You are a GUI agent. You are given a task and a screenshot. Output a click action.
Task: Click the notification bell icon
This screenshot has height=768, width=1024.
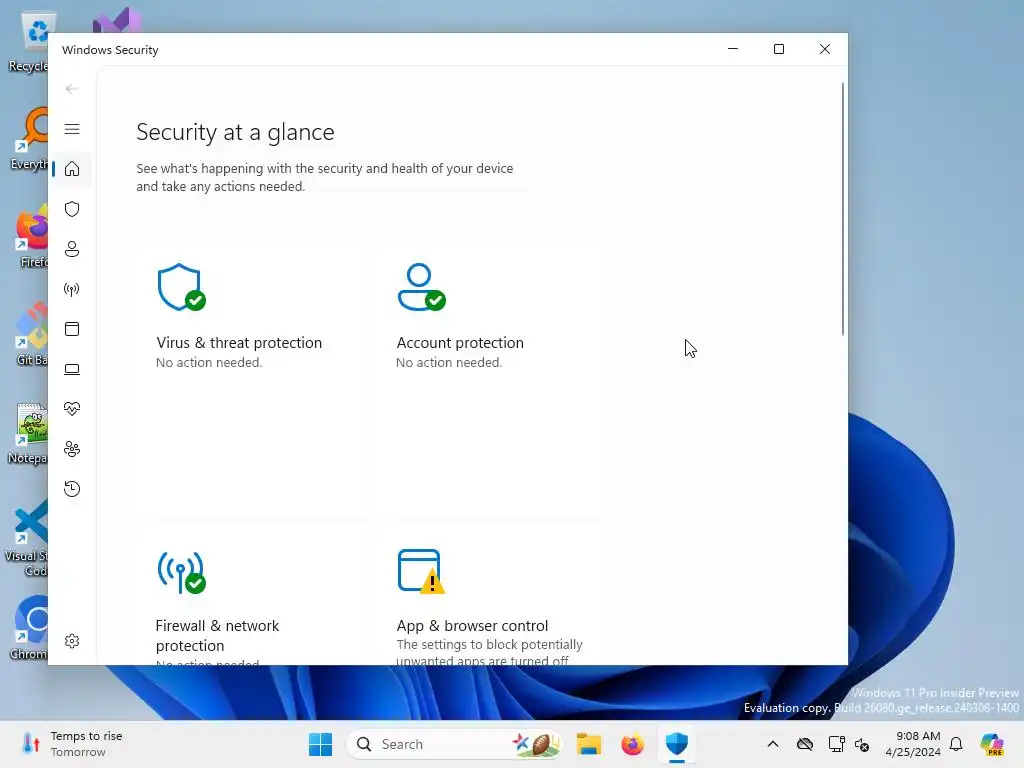(956, 744)
